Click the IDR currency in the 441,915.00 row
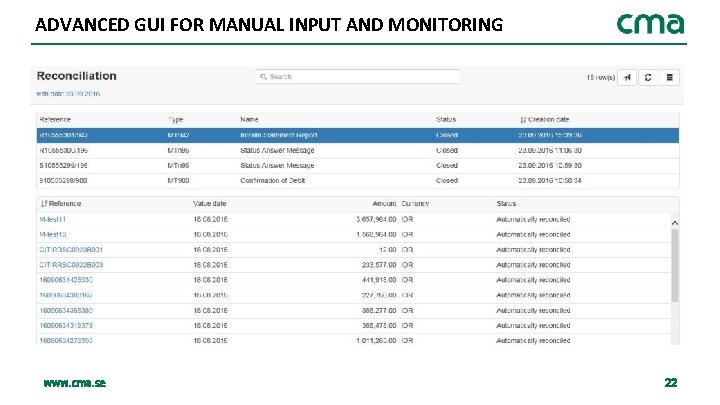 coord(407,280)
